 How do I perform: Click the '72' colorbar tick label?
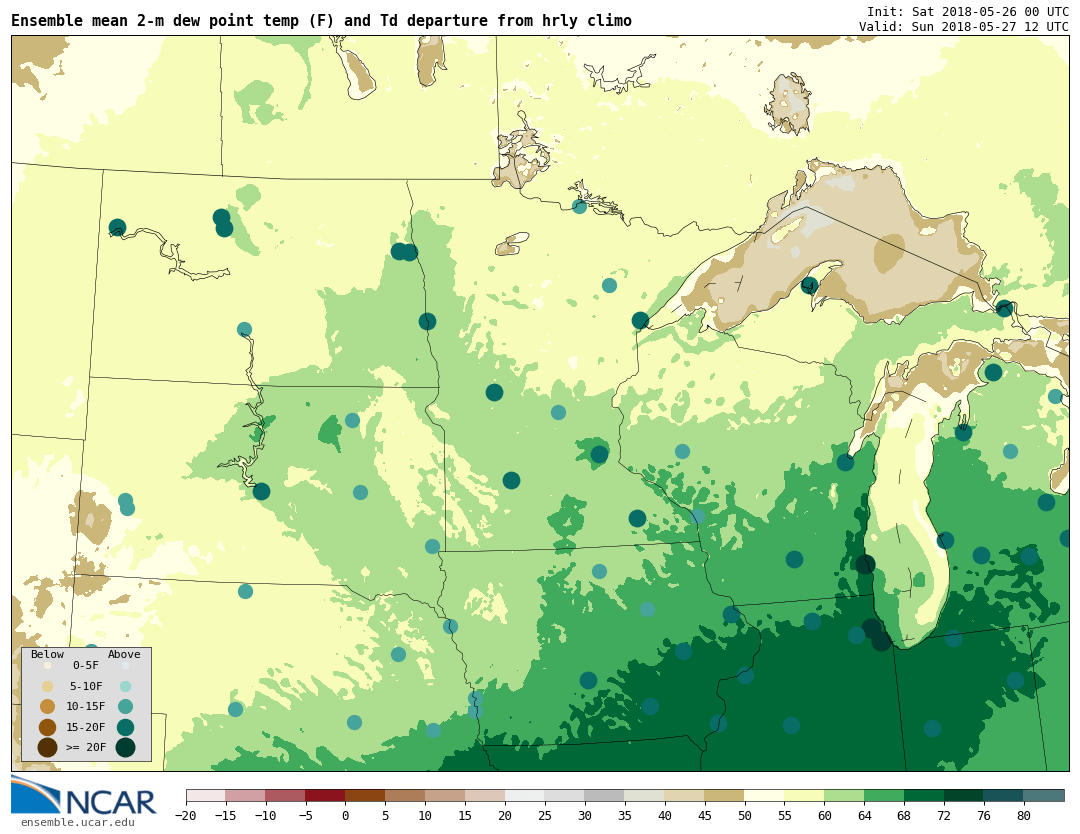tap(944, 816)
